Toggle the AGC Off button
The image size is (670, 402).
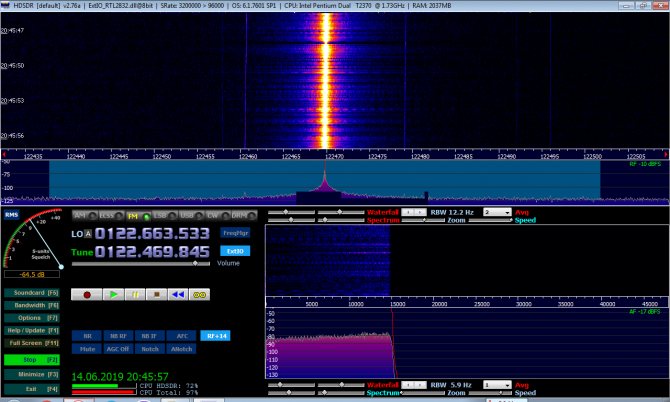[x=118, y=349]
